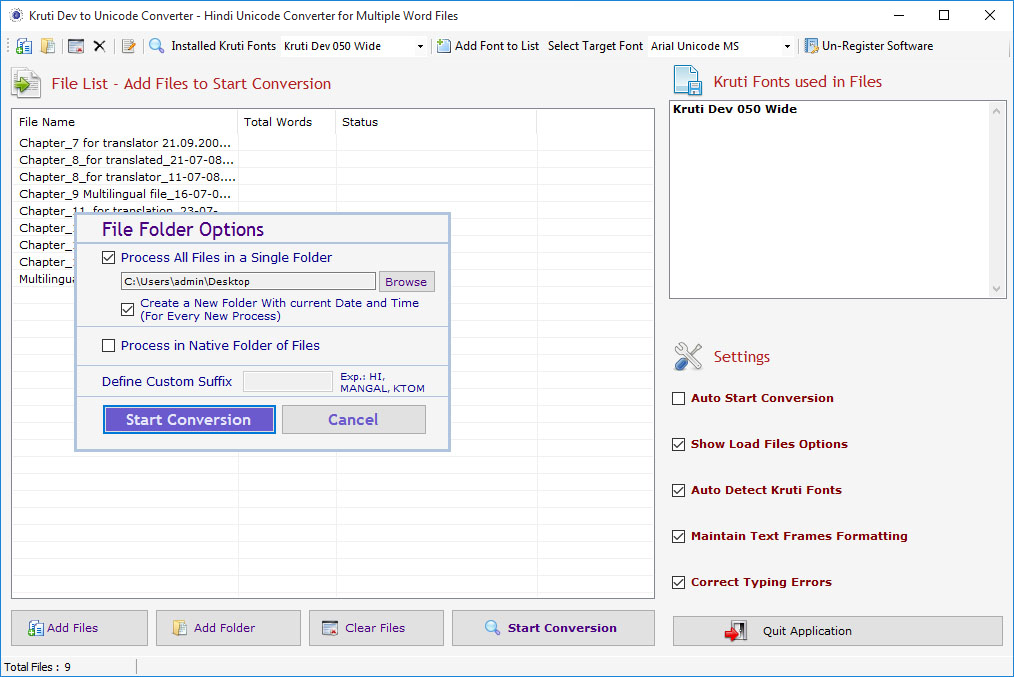Click Add Font to List toolbar item
Screen dimensions: 1014x677
pos(488,46)
